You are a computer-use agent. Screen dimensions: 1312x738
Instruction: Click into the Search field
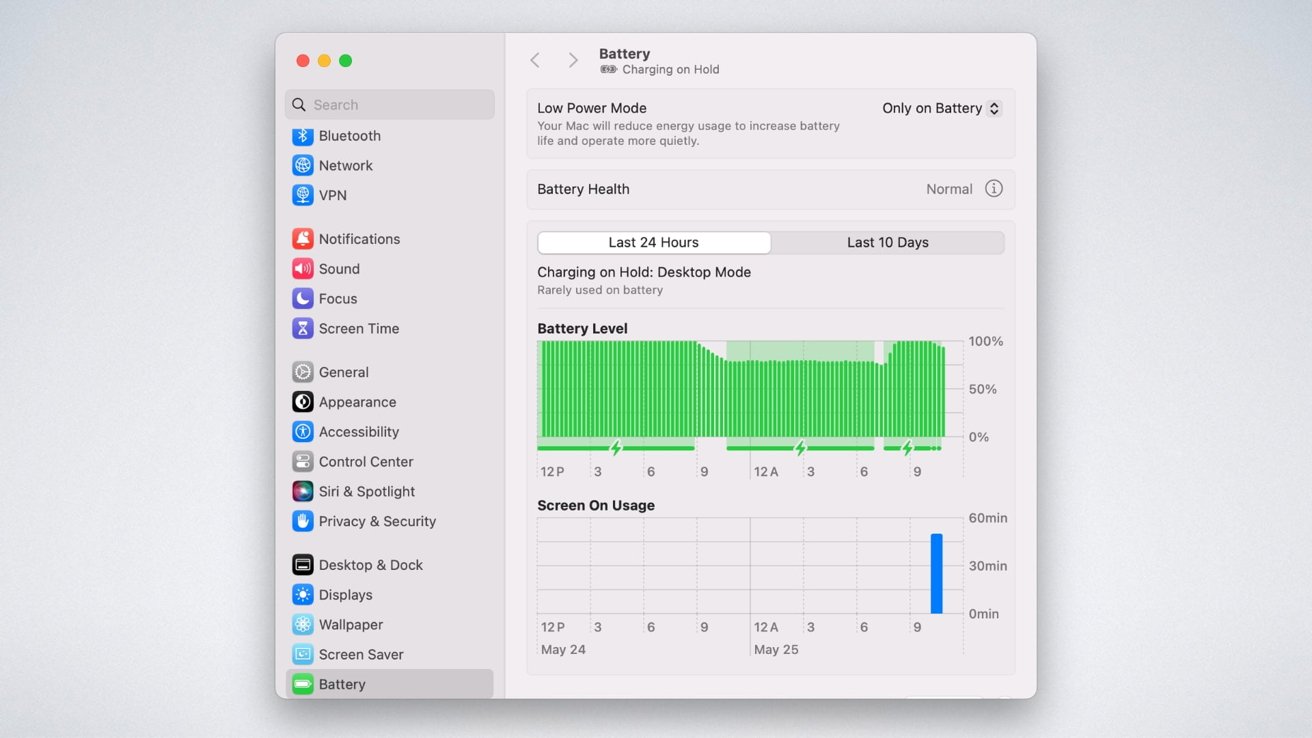coord(390,105)
